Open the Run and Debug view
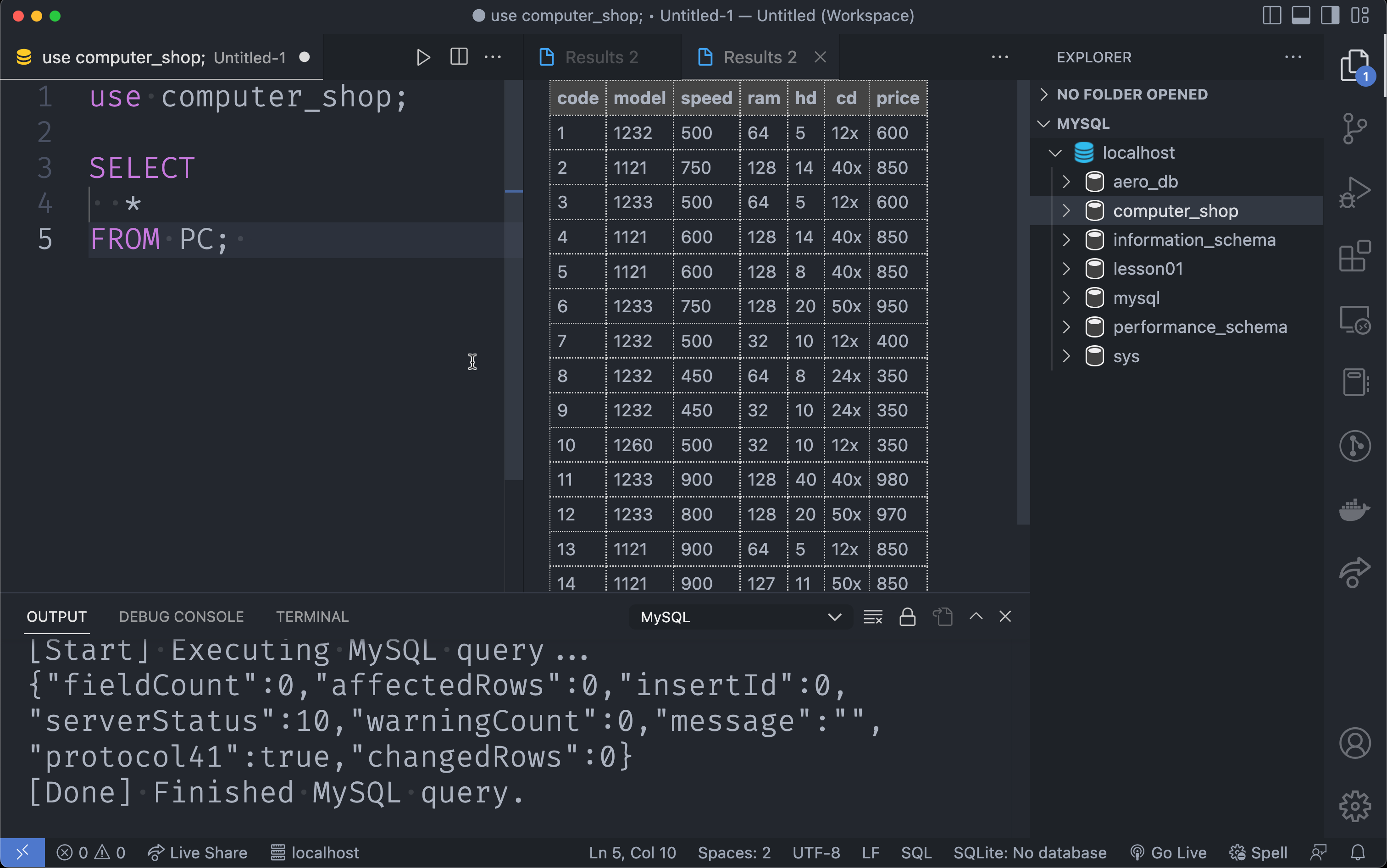 point(1355,192)
